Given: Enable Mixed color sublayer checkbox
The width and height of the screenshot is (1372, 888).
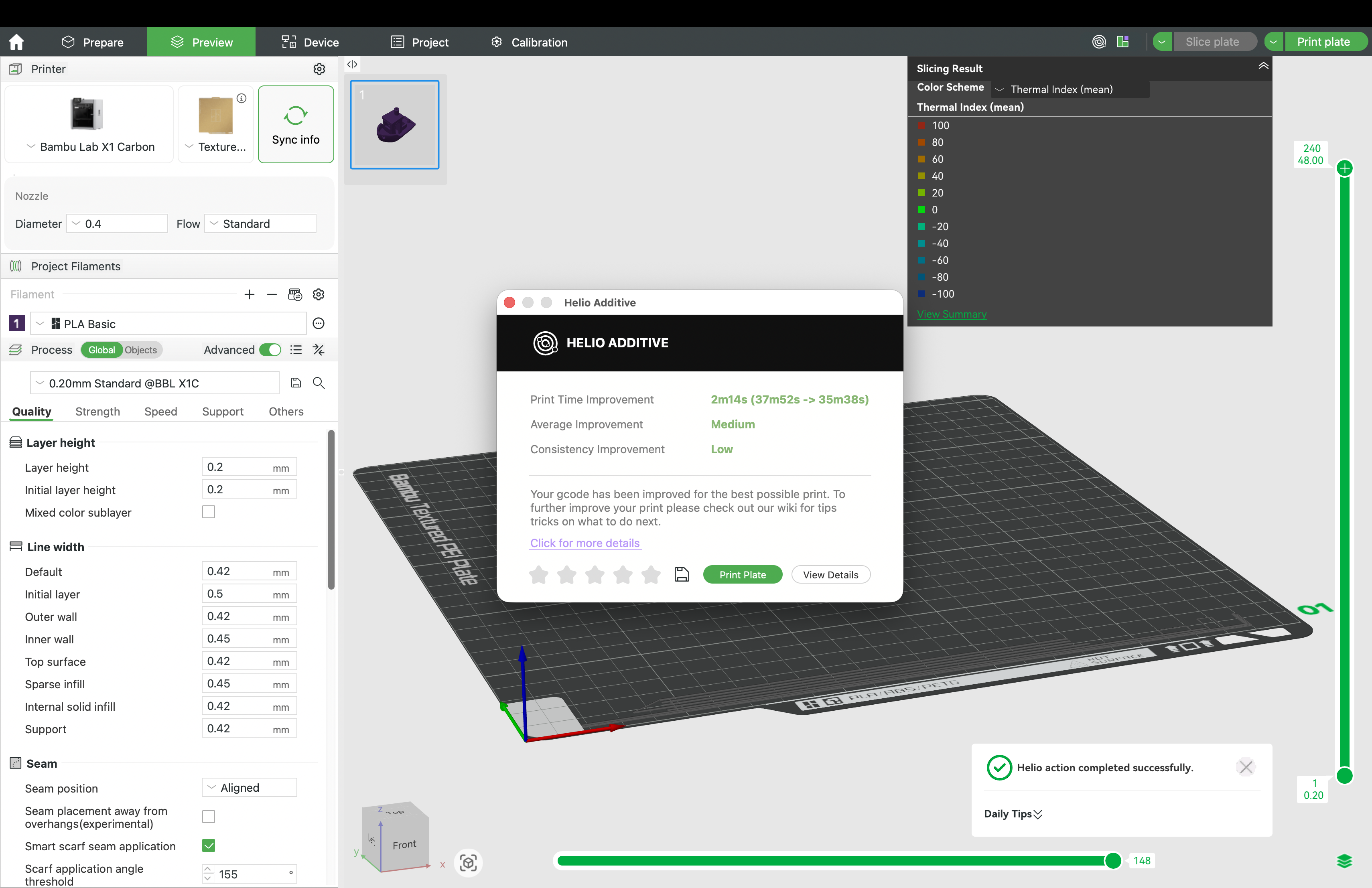Looking at the screenshot, I should point(209,512).
